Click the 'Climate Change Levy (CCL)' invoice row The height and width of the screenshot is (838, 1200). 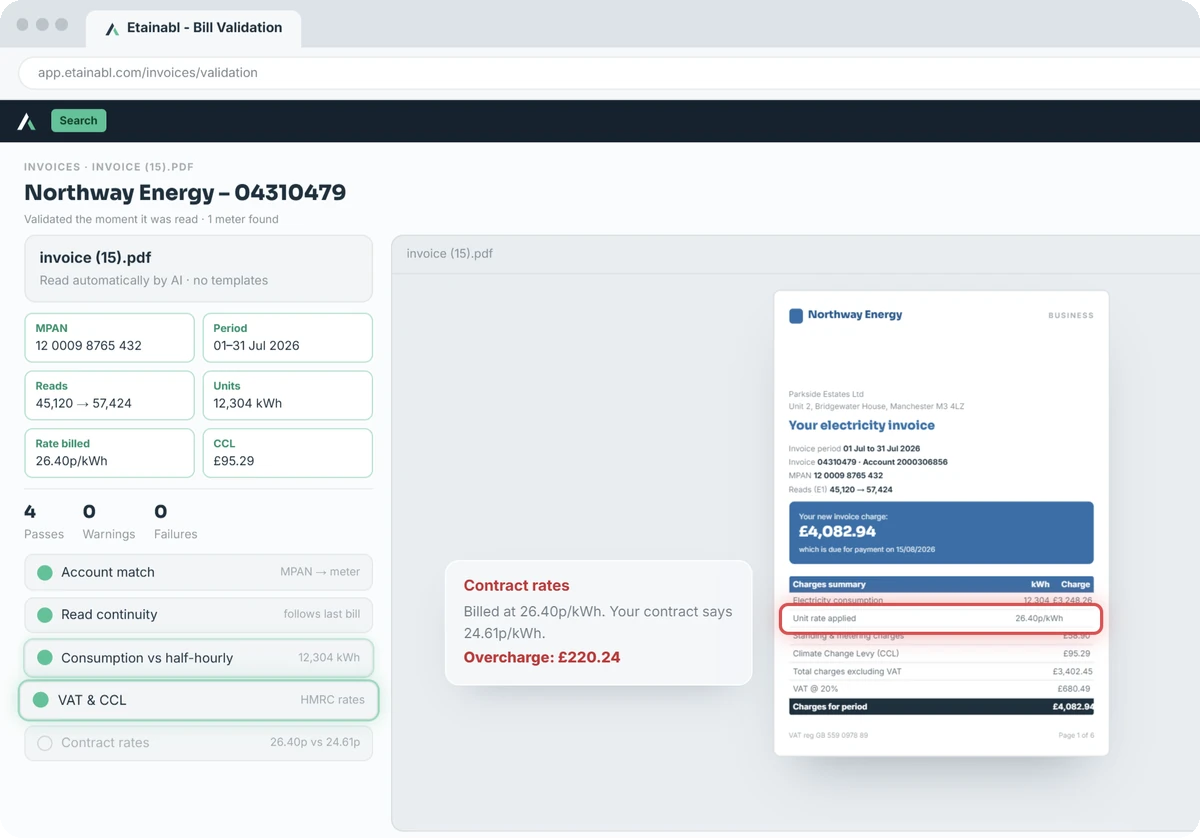941,653
